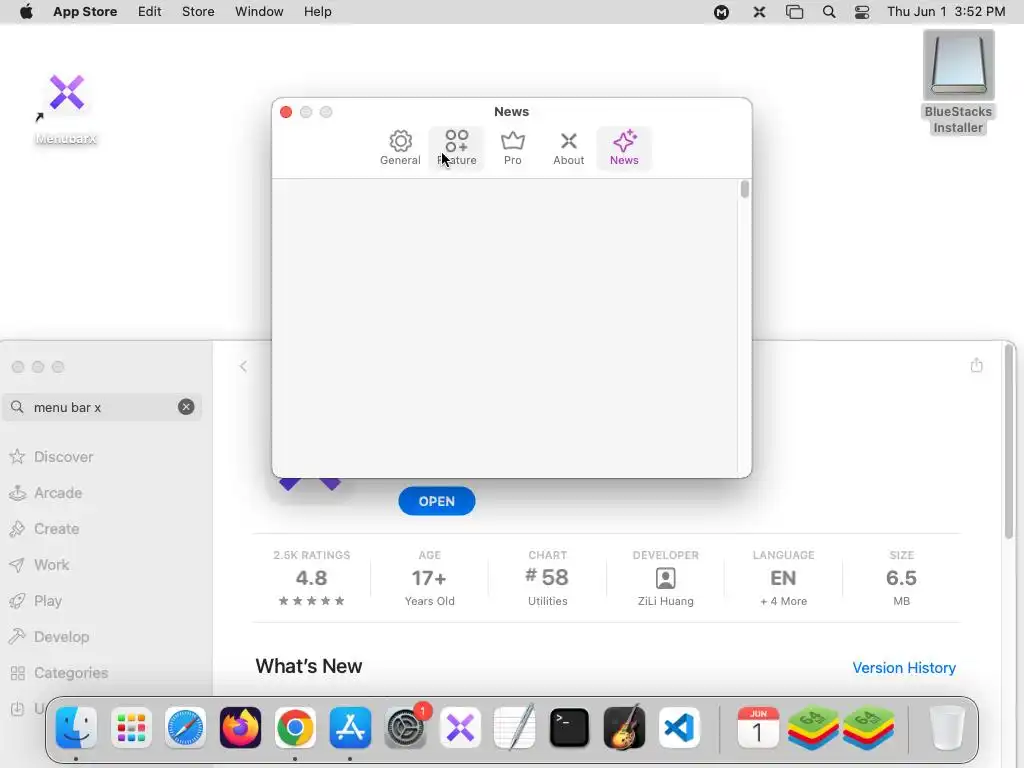The height and width of the screenshot is (768, 1024).
Task: Open the MenubarX shortcut on the desktop
Action: 67,108
